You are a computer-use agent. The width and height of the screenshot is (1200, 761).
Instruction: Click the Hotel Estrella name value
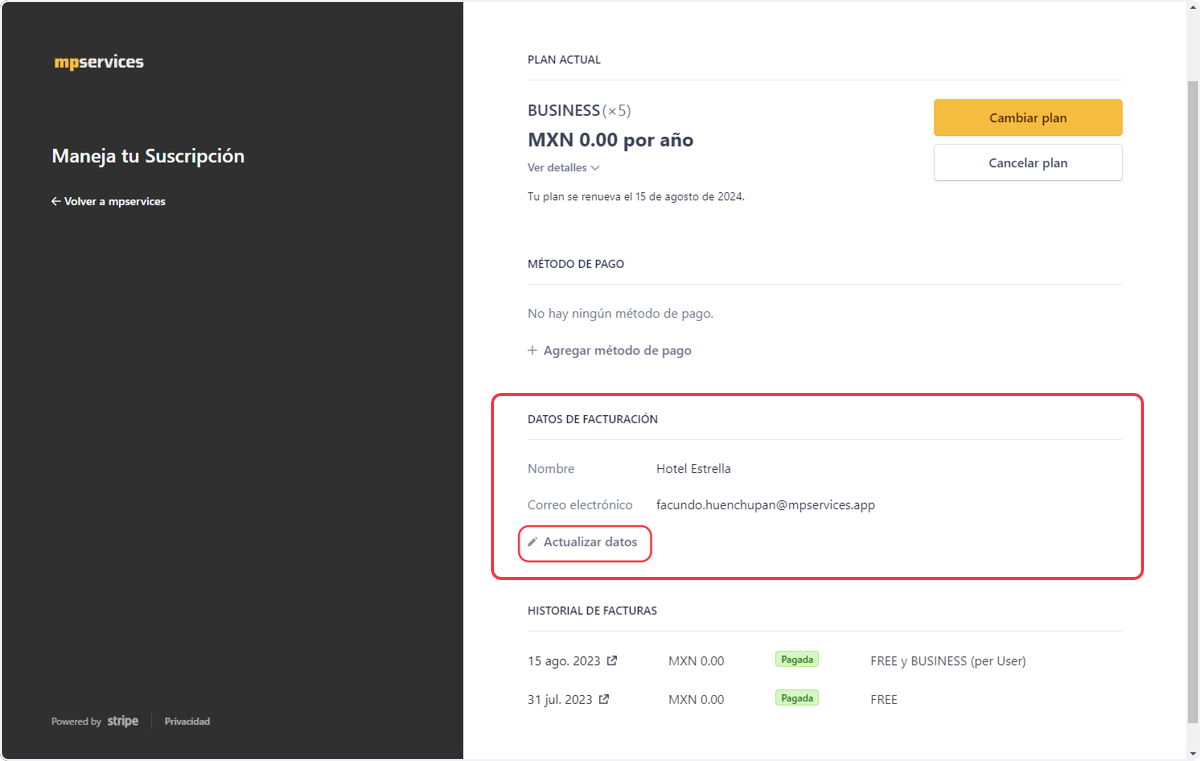pos(693,469)
